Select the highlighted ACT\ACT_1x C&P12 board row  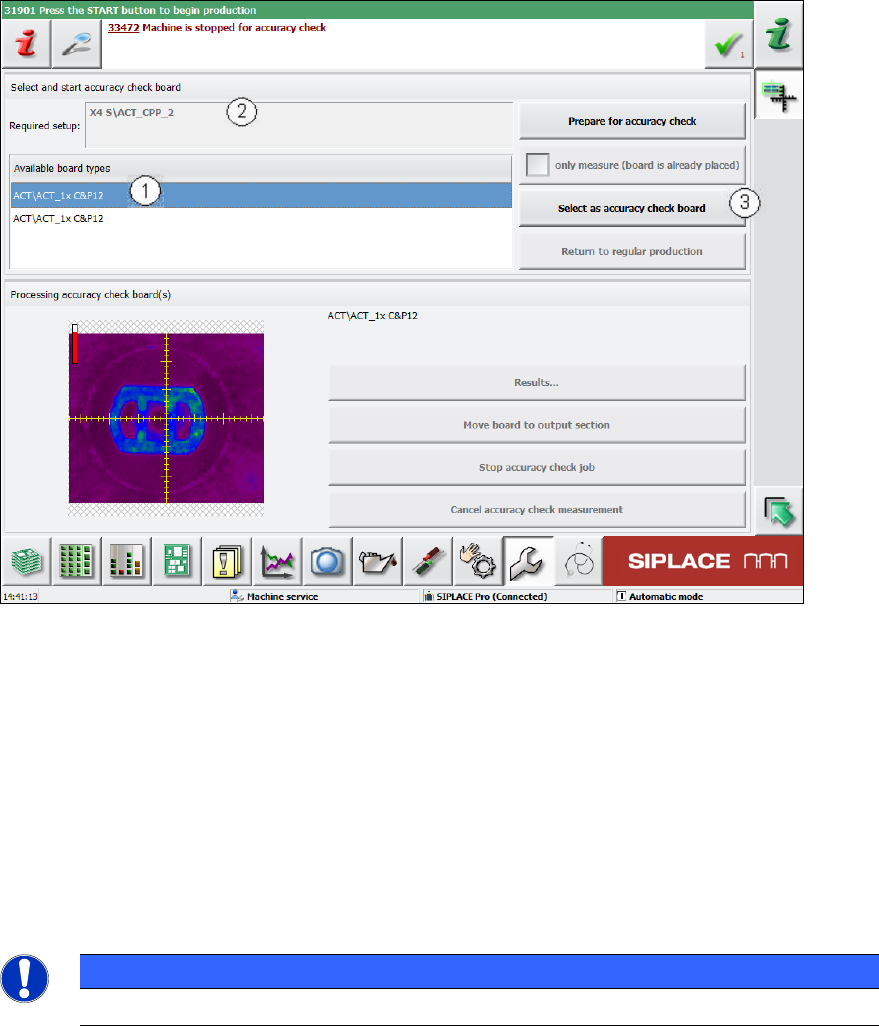point(261,196)
